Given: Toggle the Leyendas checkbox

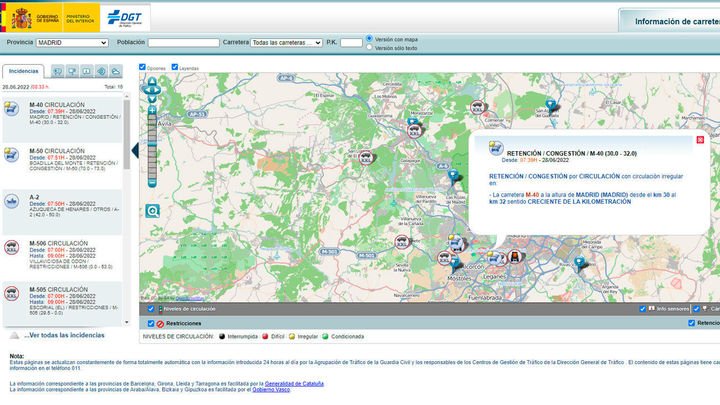Looking at the screenshot, I should tap(175, 67).
